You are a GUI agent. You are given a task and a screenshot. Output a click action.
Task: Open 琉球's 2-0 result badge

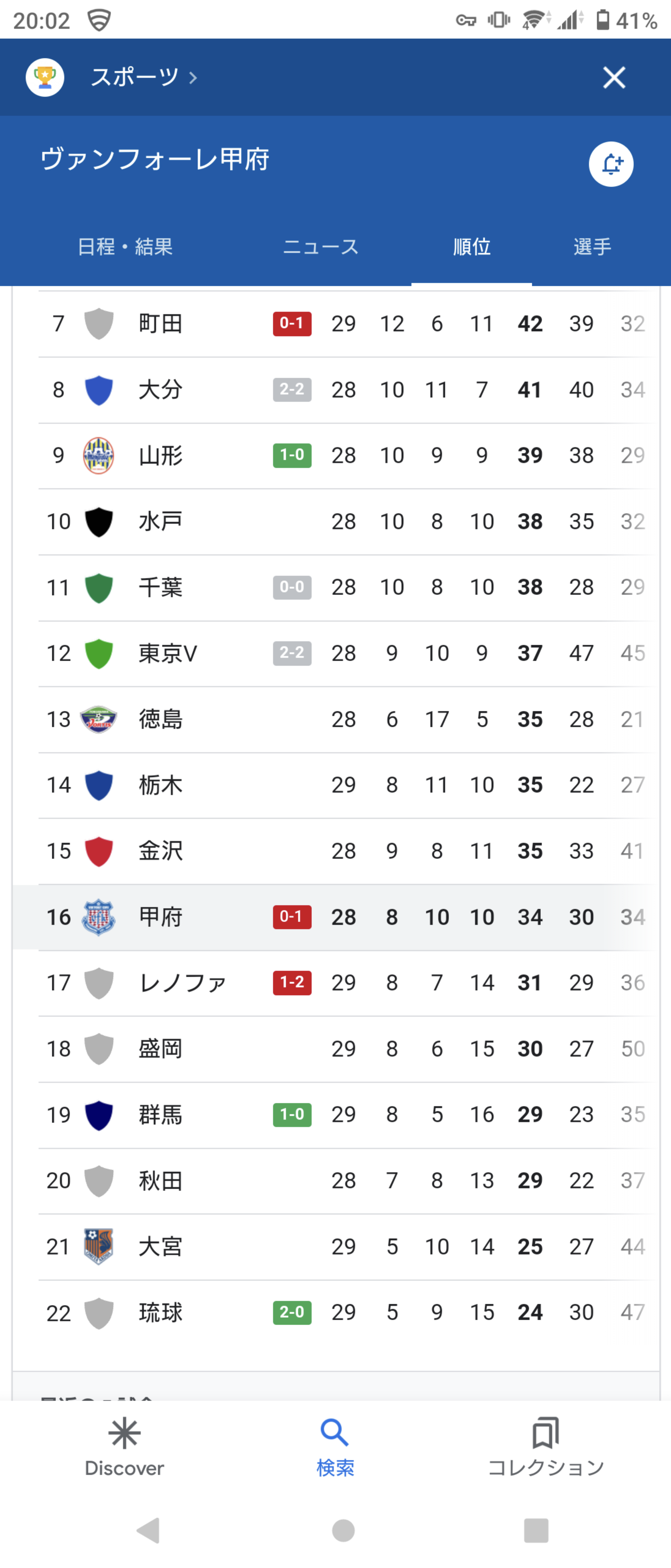[x=292, y=1312]
